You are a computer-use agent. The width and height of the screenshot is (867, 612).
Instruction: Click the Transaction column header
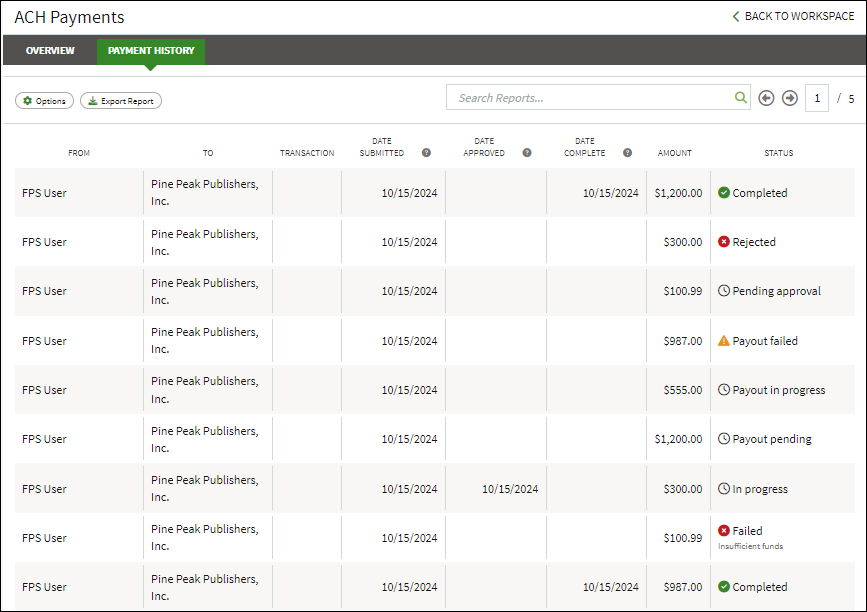pyautogui.click(x=307, y=153)
